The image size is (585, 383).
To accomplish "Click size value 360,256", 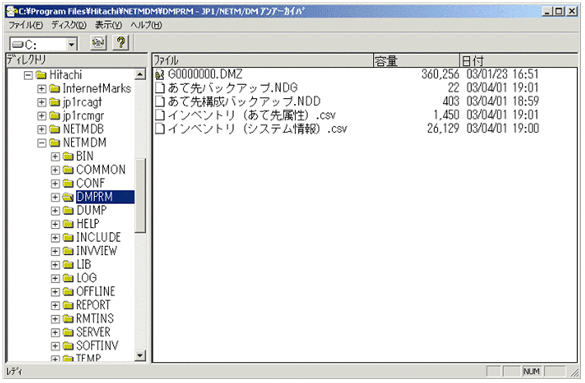I will tap(440, 74).
